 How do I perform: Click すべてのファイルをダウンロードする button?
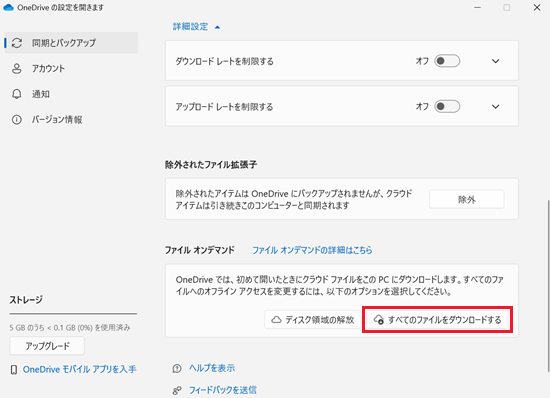click(437, 319)
